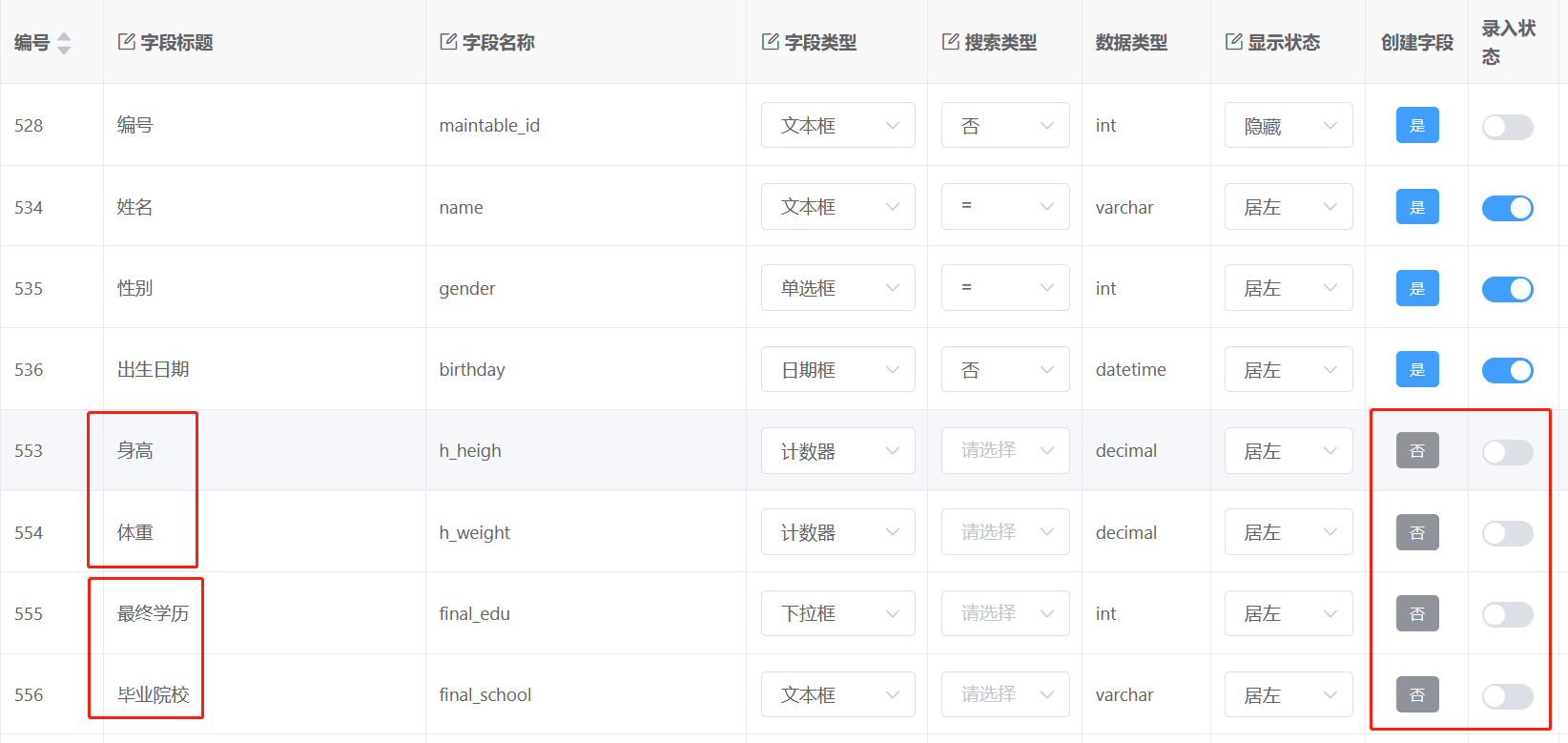Click the edit icon beside 显示状态 header
This screenshot has width=1568, height=743.
(1233, 42)
